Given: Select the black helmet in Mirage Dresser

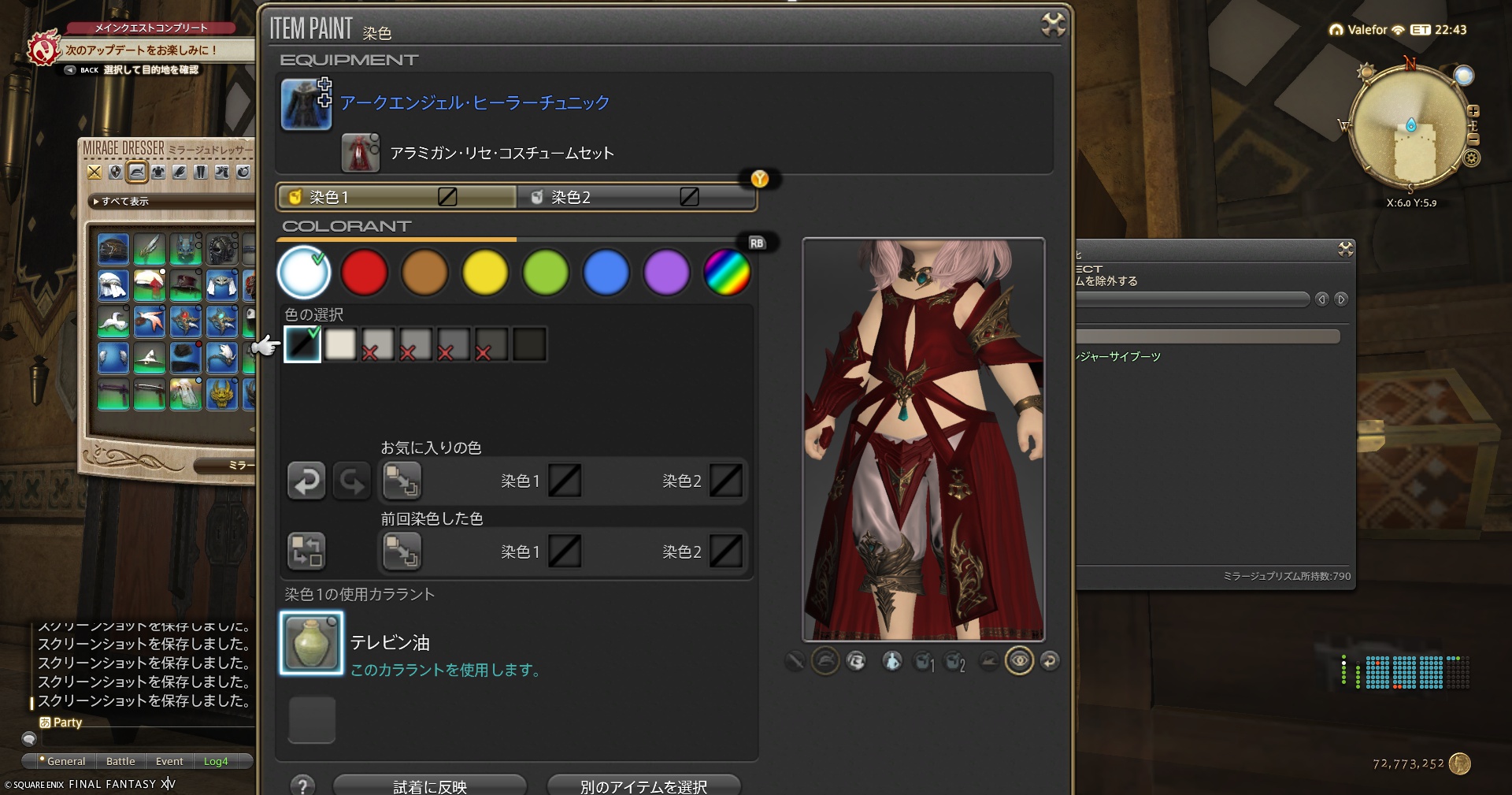Looking at the screenshot, I should [x=222, y=249].
